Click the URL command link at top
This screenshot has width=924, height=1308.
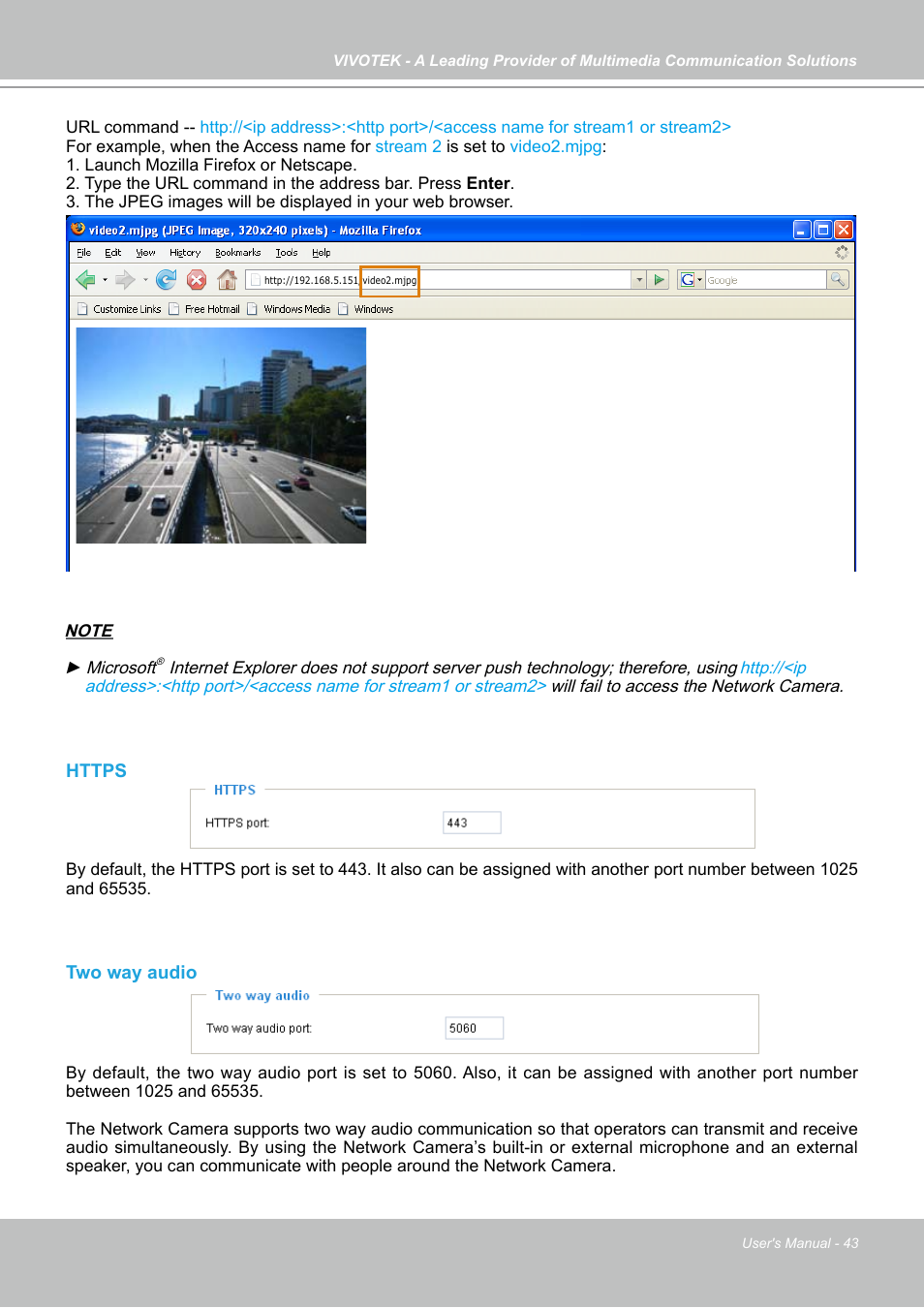coord(465,127)
